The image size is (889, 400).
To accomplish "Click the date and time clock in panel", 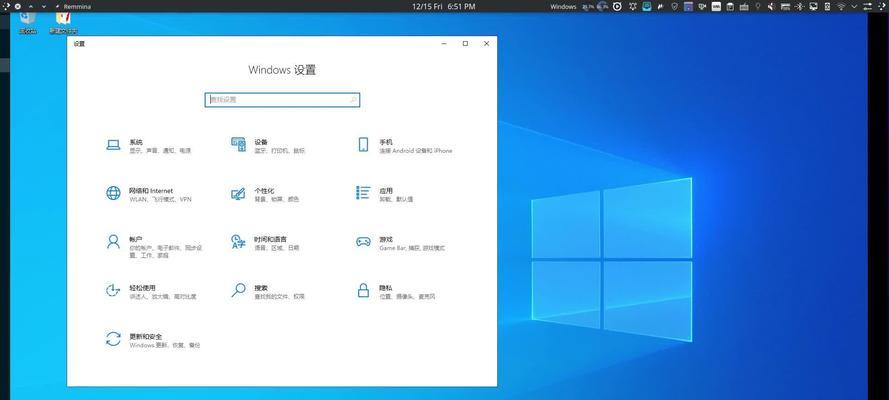I will coord(443,6).
